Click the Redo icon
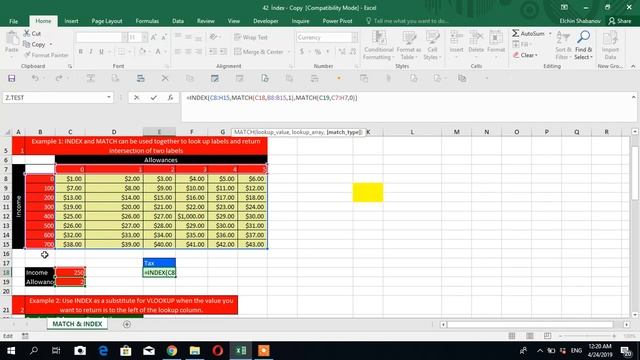 point(59,78)
